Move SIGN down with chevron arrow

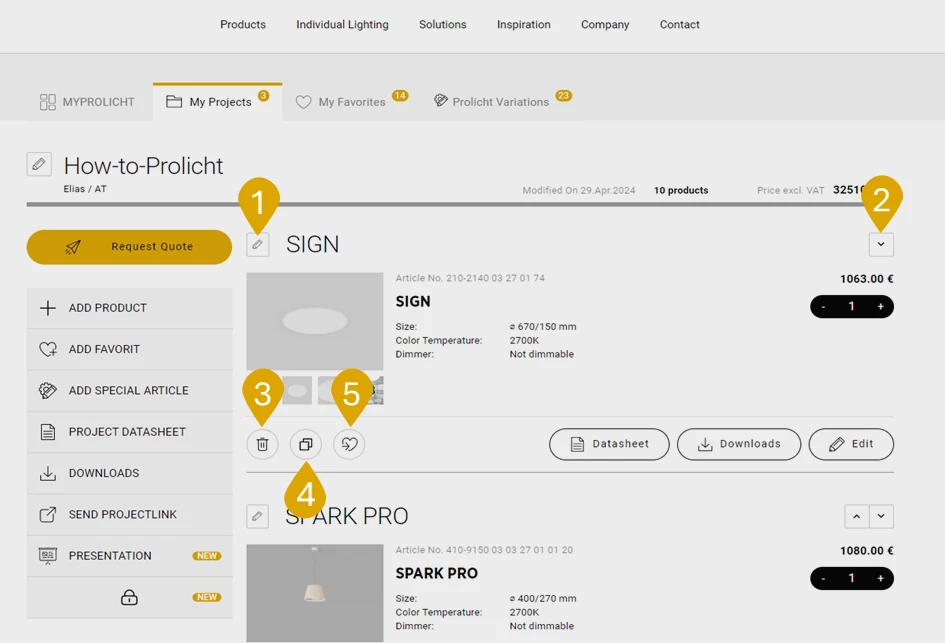tap(881, 244)
